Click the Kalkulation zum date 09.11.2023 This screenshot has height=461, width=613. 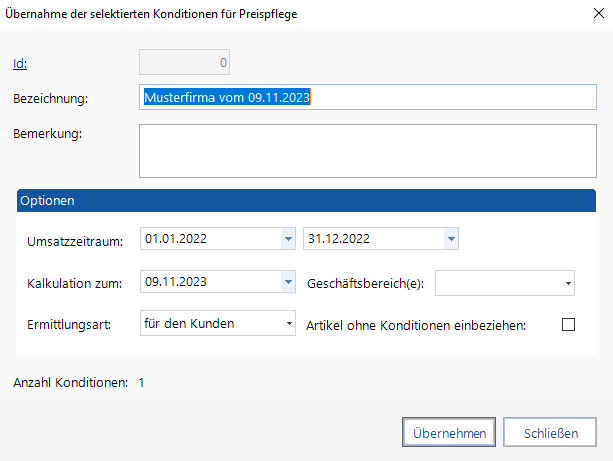[210, 283]
